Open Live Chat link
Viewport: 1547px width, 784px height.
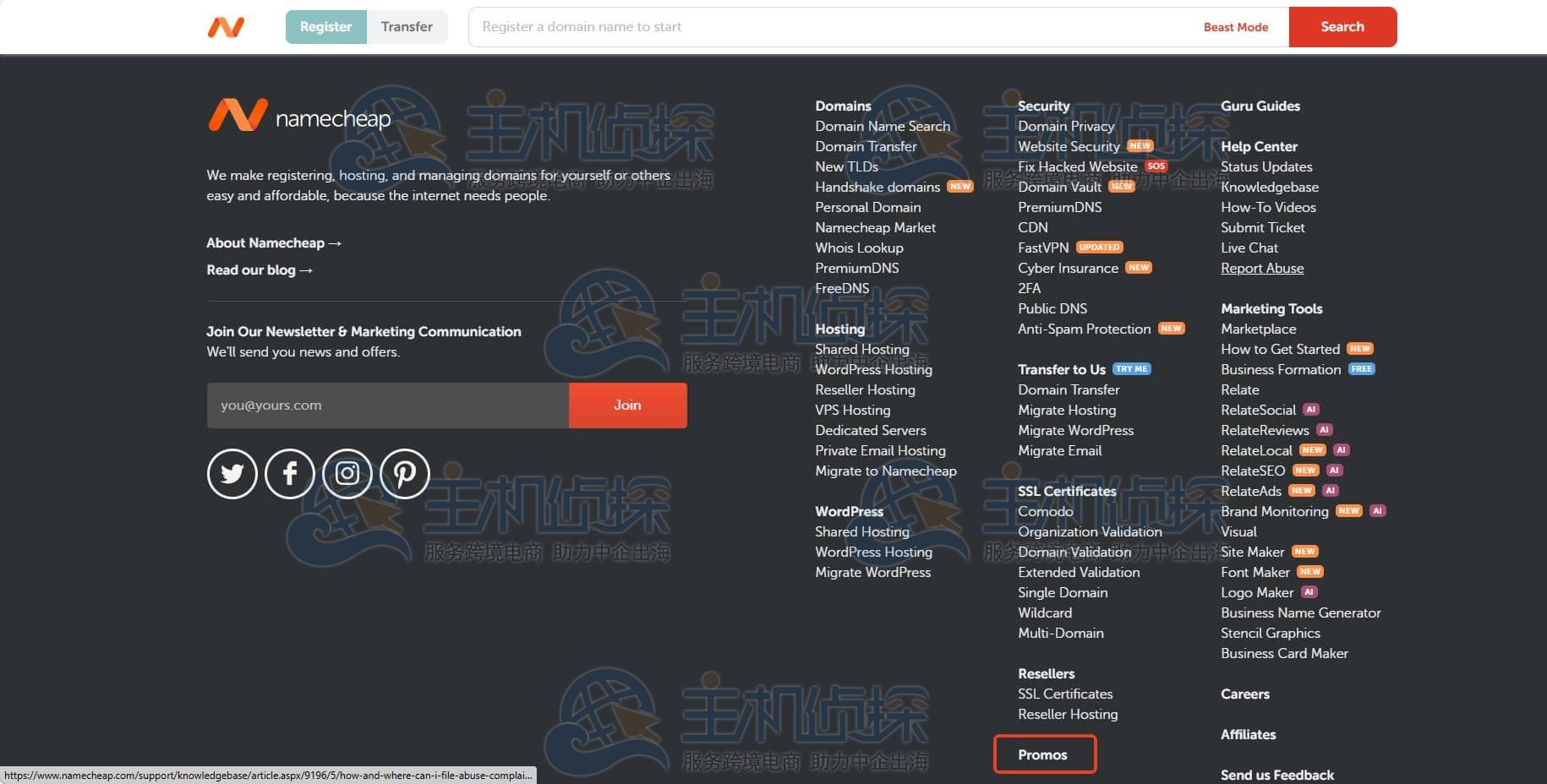[x=1249, y=248]
